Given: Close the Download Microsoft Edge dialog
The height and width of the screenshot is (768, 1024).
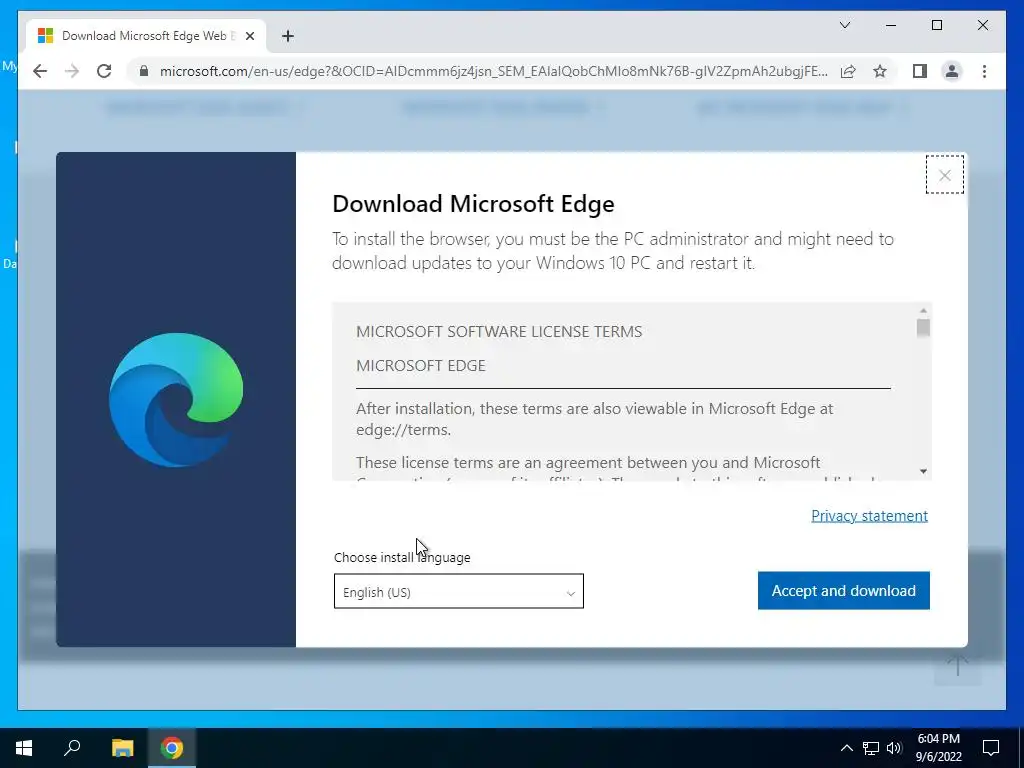Looking at the screenshot, I should (x=944, y=175).
